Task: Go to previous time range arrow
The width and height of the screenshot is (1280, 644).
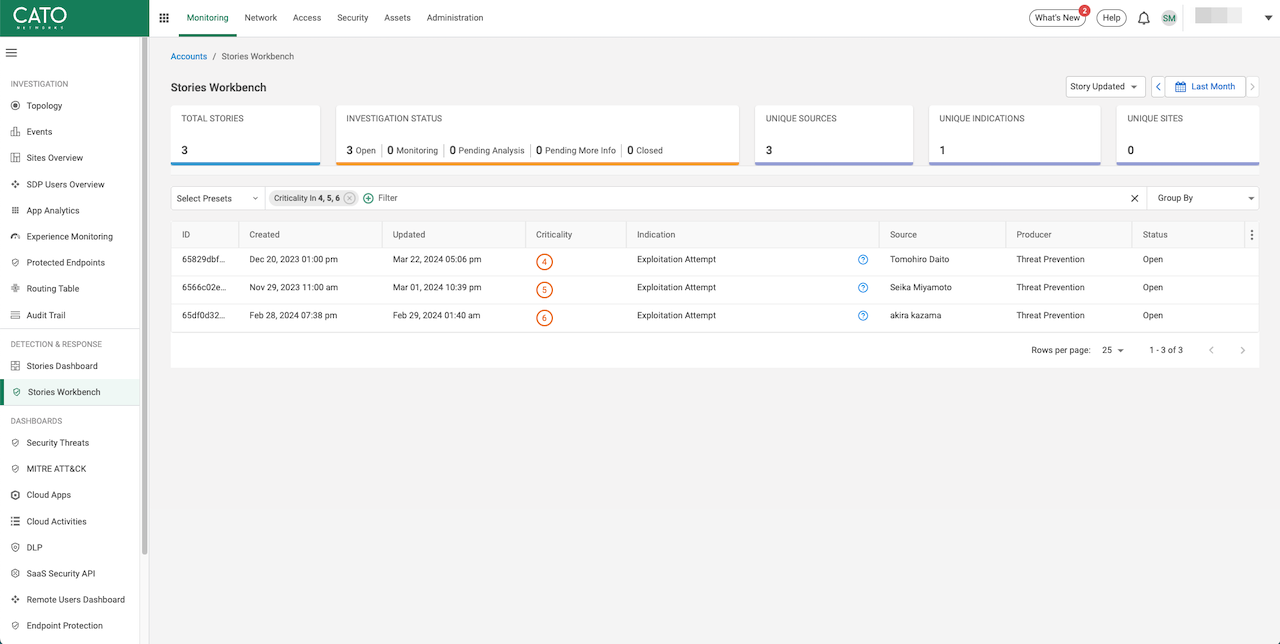Action: click(1158, 87)
